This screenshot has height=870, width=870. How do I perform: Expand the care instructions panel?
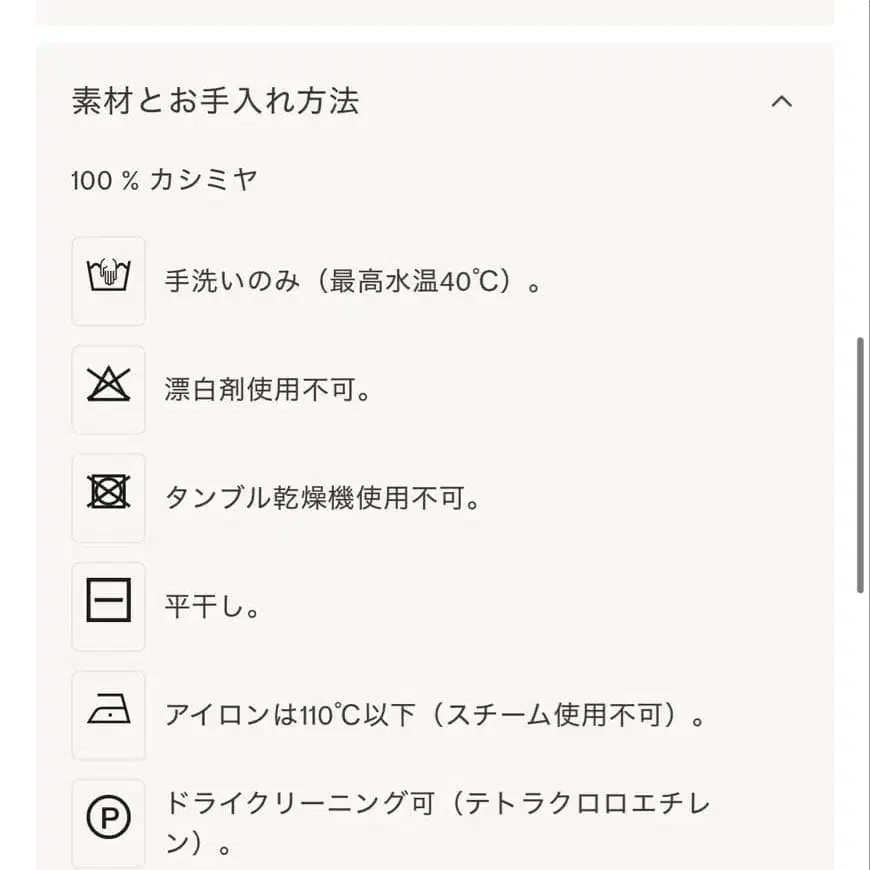coord(783,101)
